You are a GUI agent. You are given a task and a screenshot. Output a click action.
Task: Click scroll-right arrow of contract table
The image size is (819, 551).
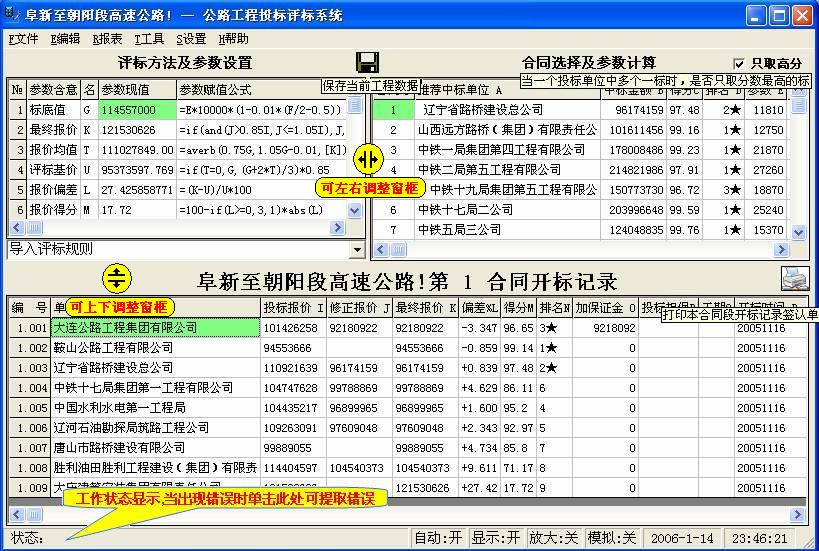(x=781, y=250)
